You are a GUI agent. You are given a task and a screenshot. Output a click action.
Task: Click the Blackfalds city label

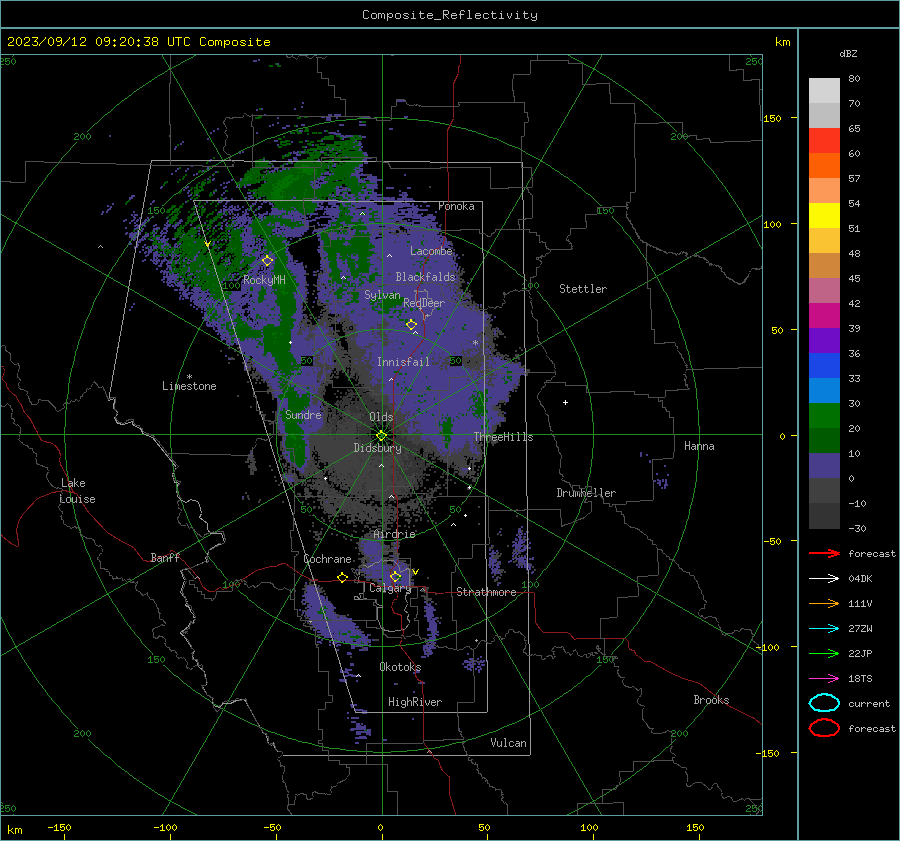pos(425,277)
